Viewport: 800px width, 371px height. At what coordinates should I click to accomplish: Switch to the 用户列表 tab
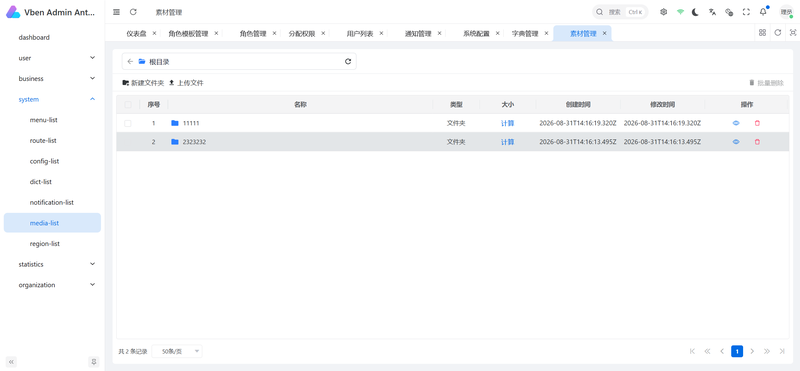point(360,34)
